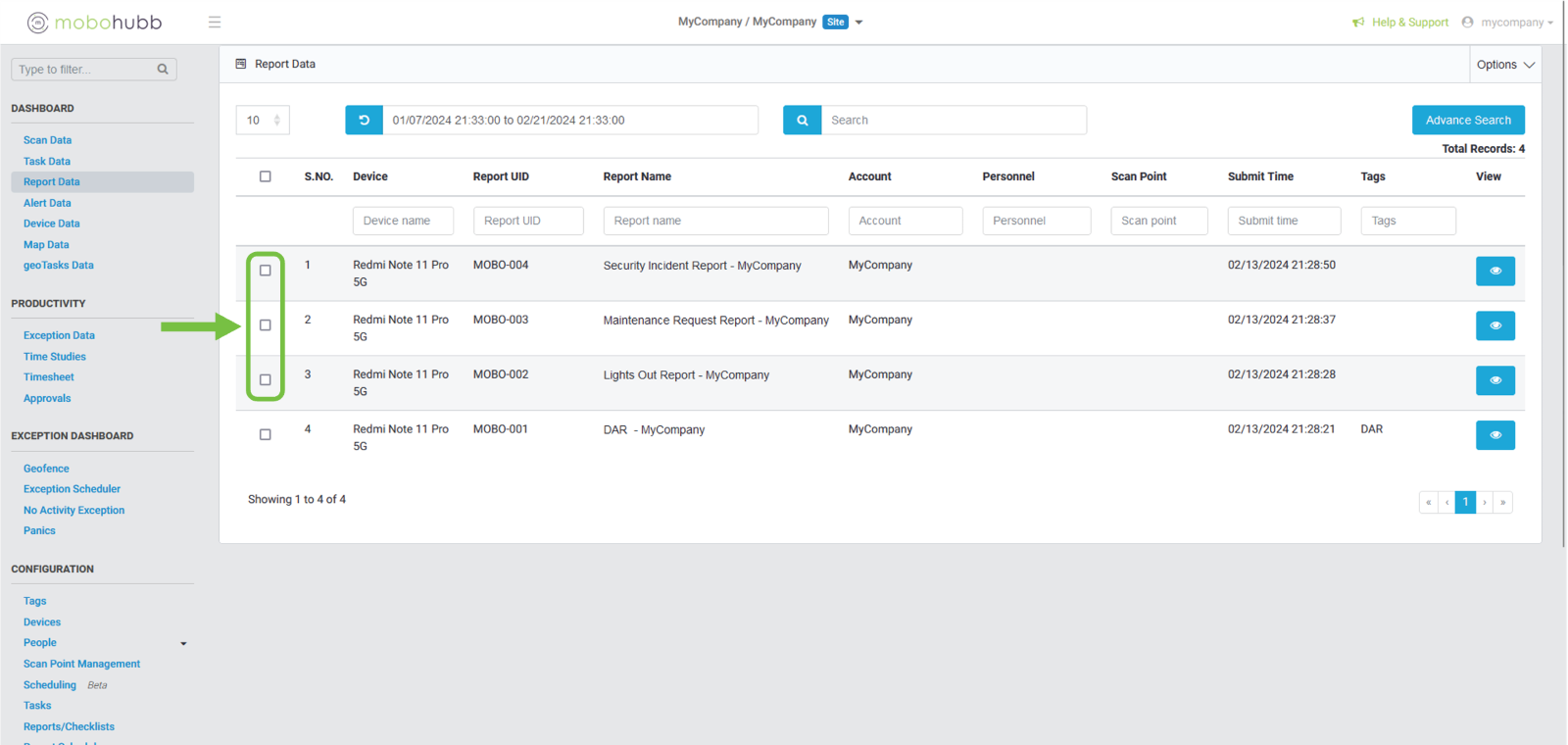The width and height of the screenshot is (1568, 745).
Task: Expand the MyCompany site selector dropdown
Action: (858, 23)
